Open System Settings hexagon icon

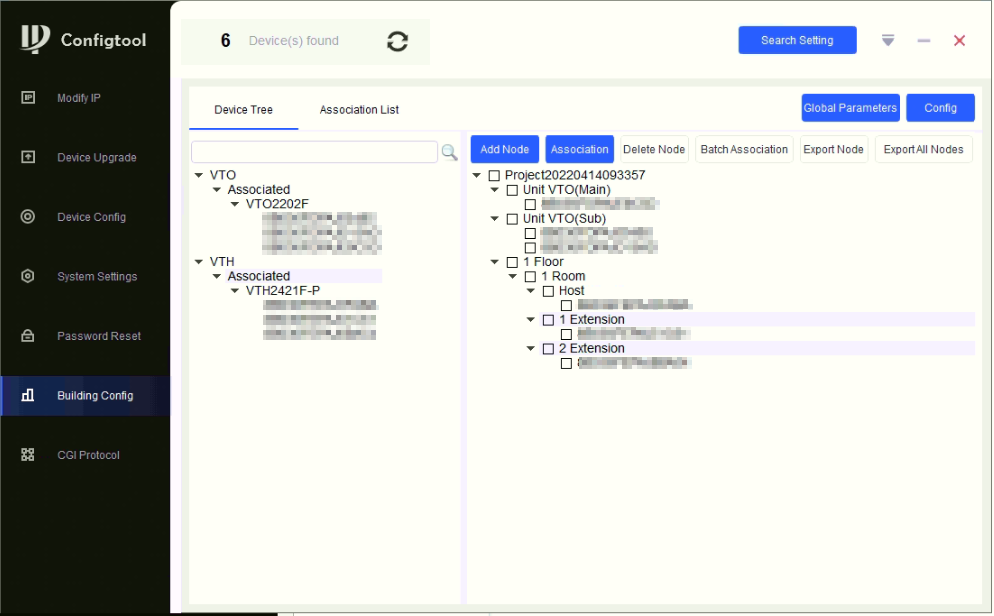tap(28, 276)
